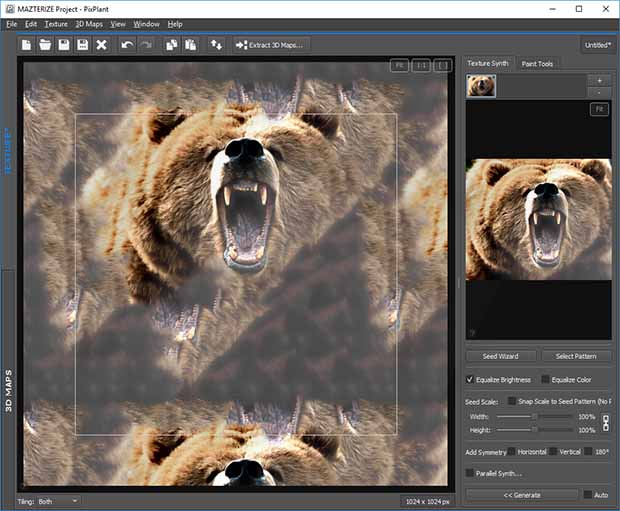Viewport: 620px width, 511px height.
Task: Toggle the width-height link chain icon
Action: (x=605, y=423)
